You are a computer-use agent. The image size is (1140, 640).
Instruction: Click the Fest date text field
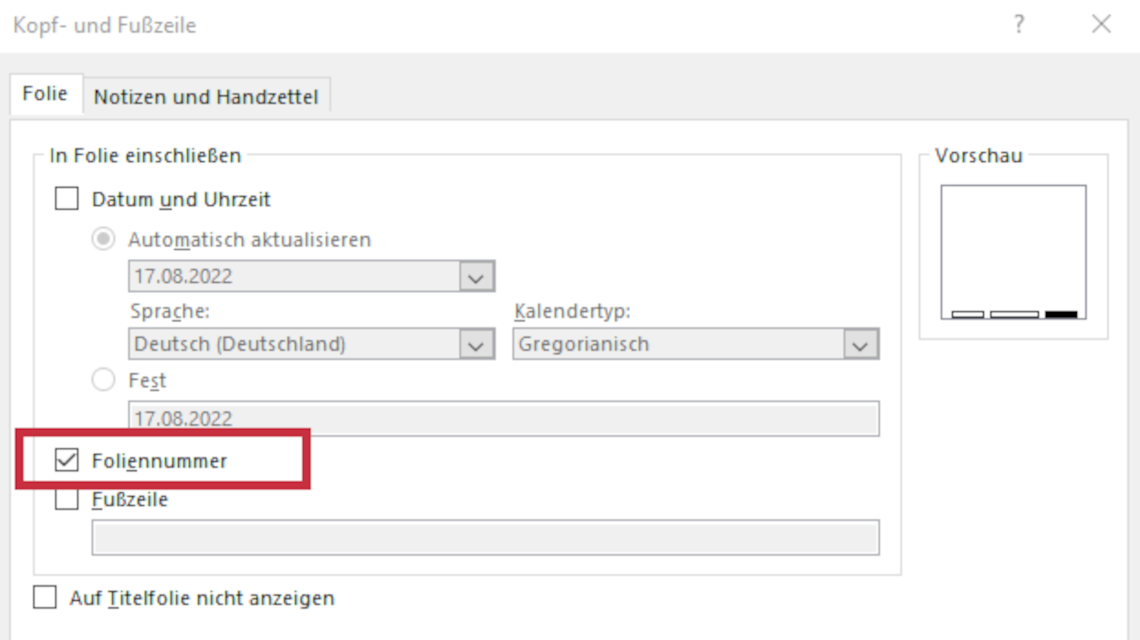[504, 418]
